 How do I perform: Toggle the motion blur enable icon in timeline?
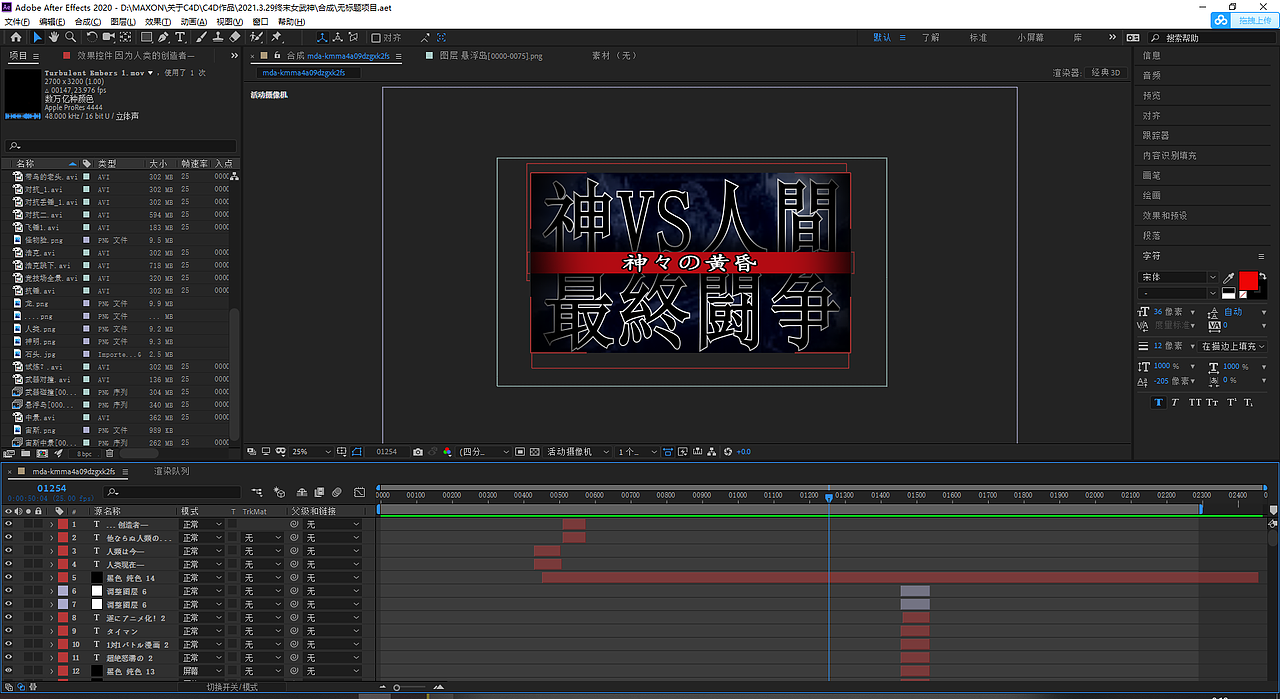pos(336,492)
